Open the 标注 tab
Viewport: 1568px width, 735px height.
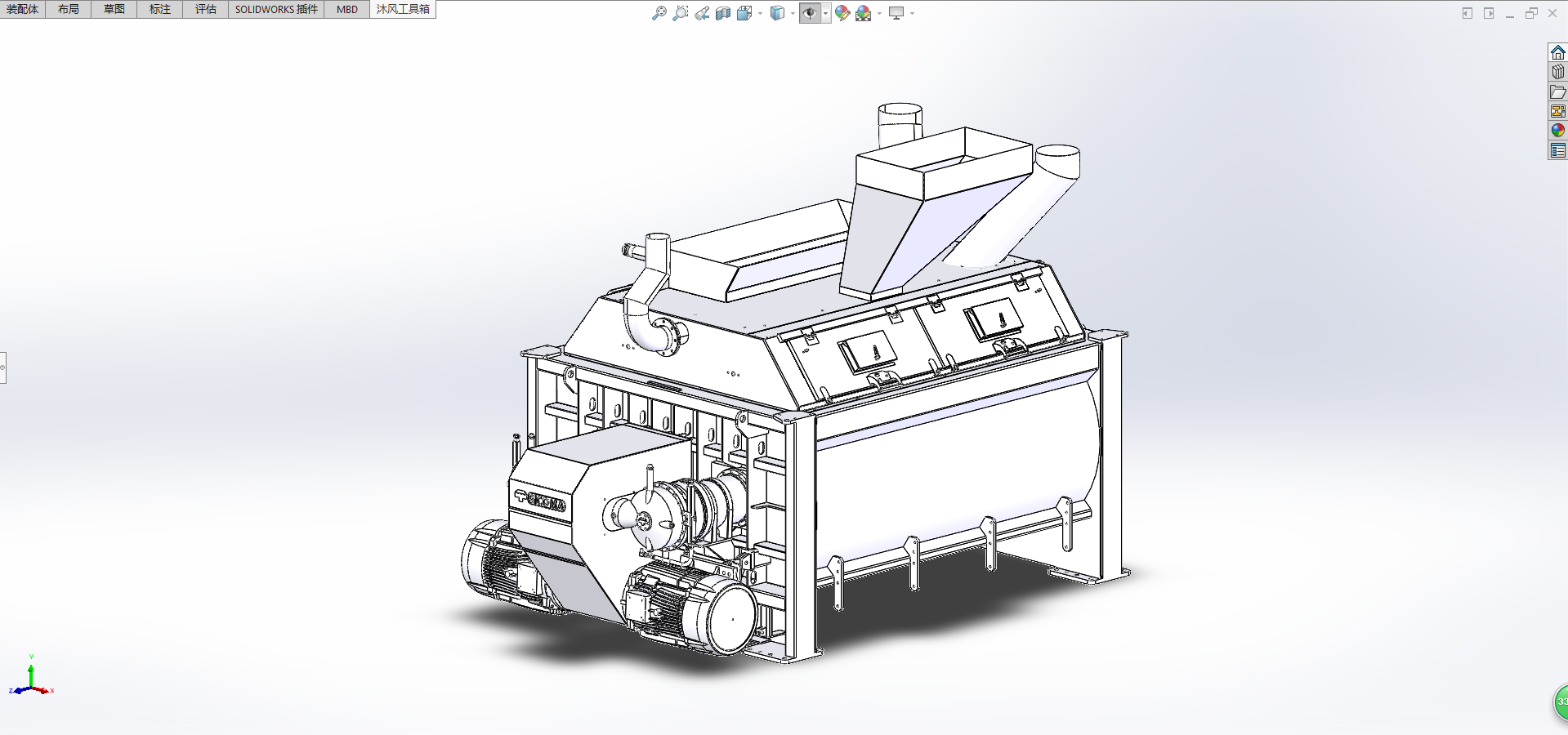[x=160, y=9]
